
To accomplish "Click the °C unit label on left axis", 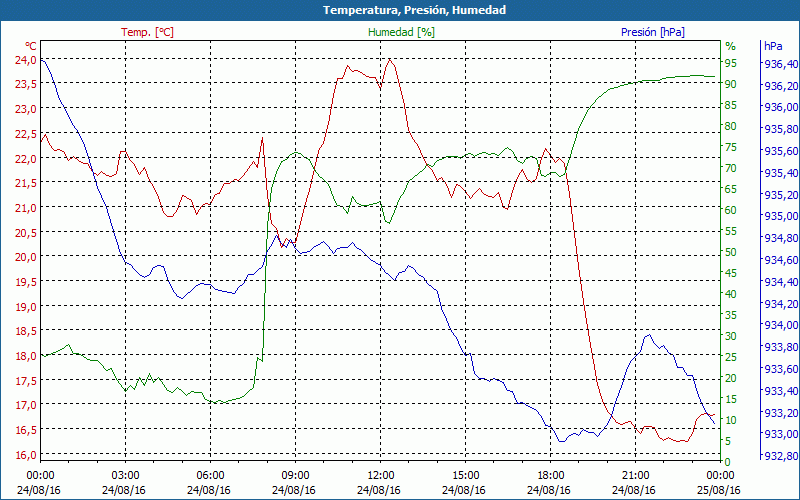I will pos(30,46).
